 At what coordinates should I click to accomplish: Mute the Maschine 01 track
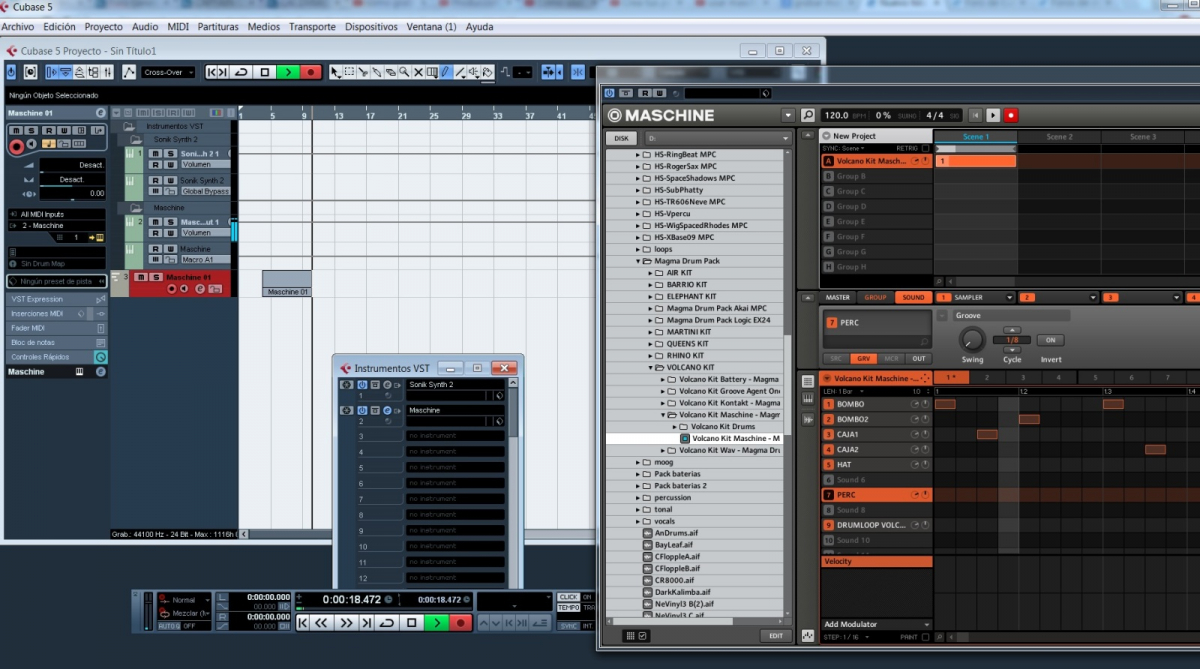140,277
